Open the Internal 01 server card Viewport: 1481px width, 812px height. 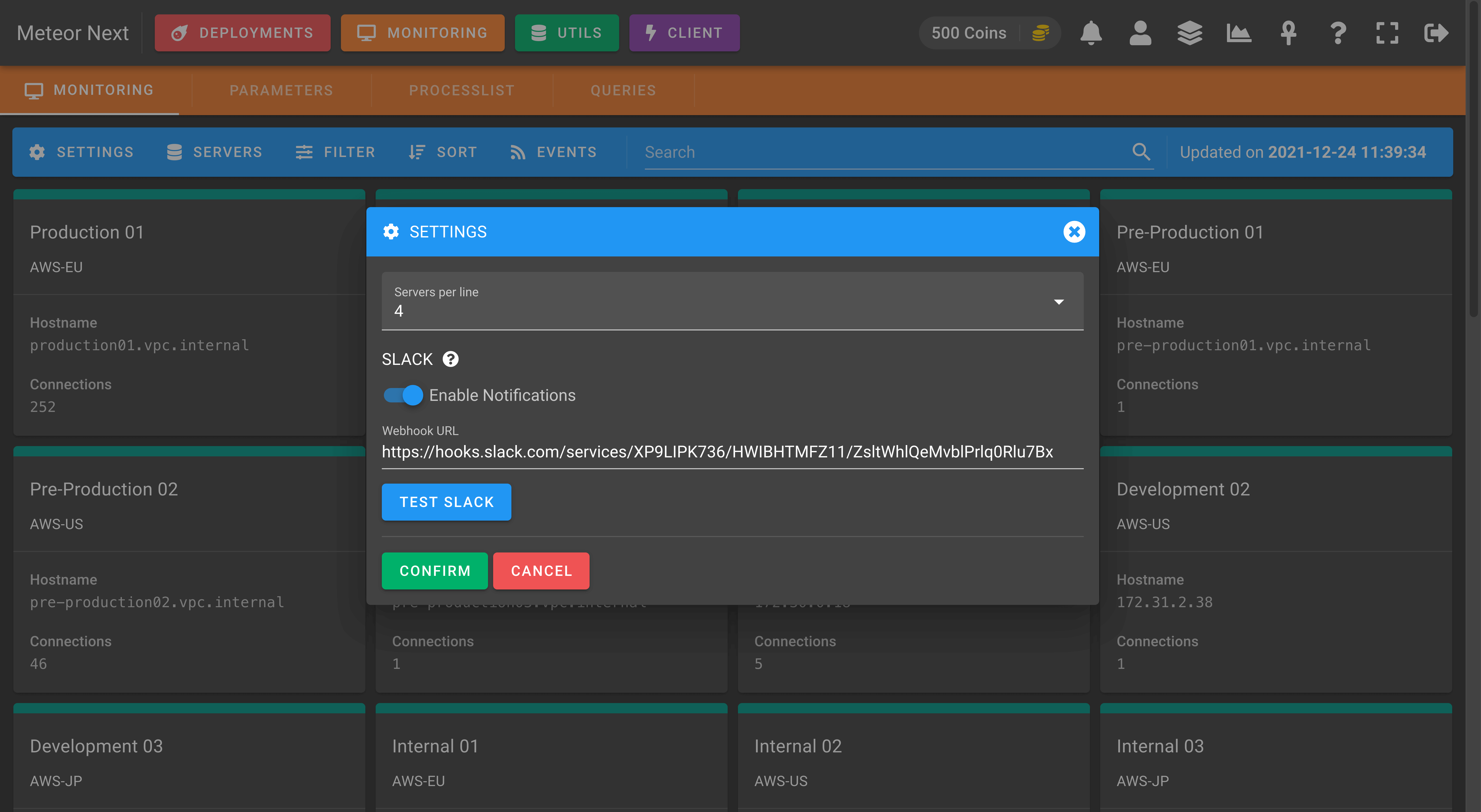tap(551, 758)
